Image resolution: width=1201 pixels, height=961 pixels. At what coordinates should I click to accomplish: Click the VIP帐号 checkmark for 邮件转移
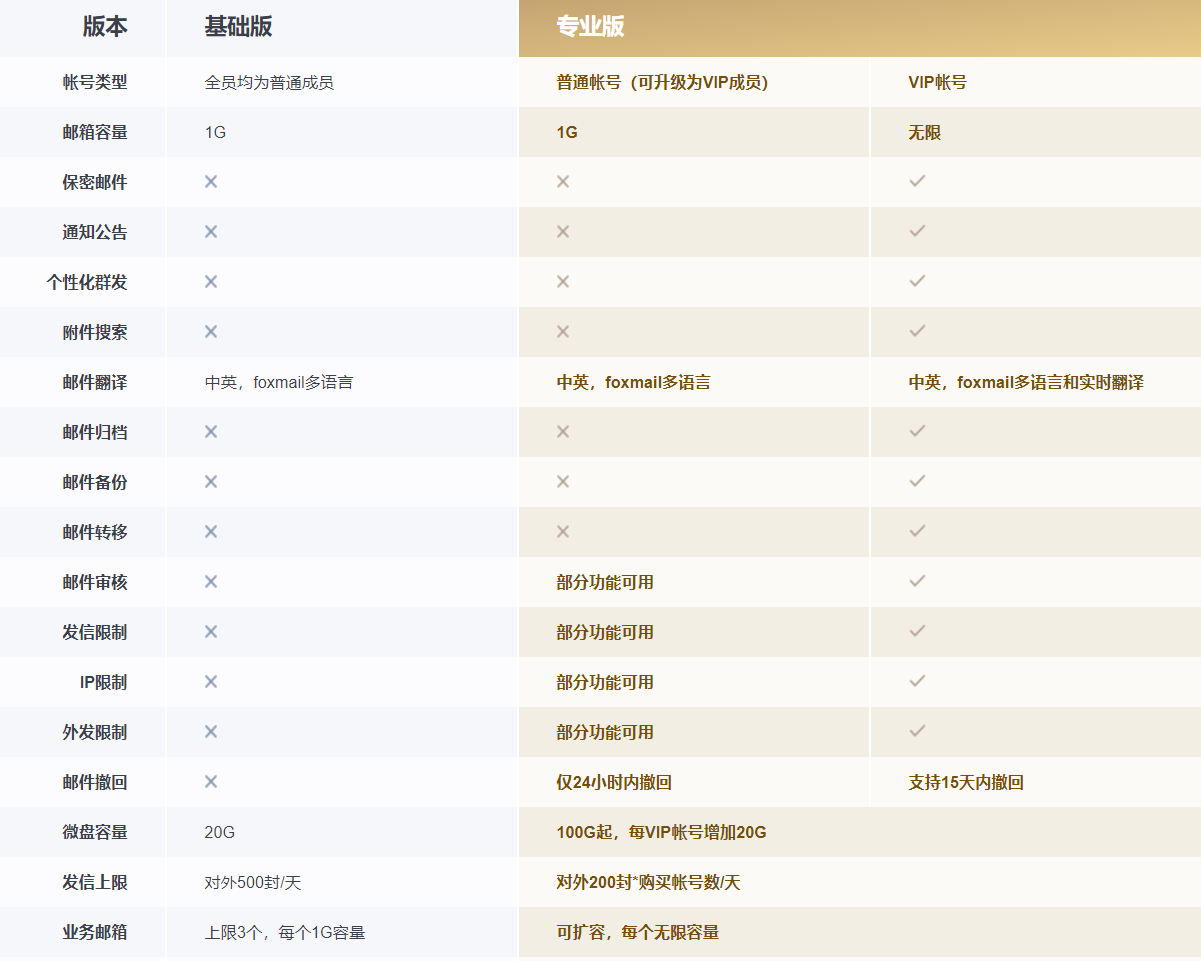click(x=917, y=532)
